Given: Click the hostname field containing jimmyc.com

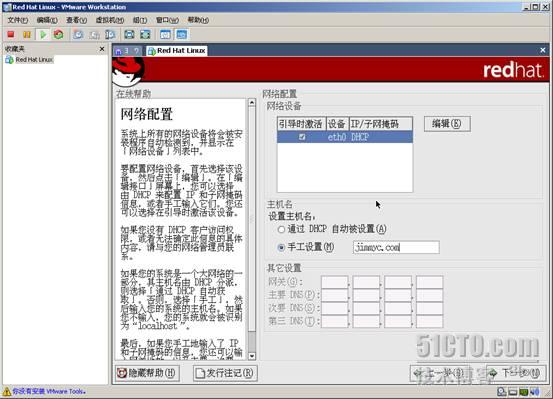Looking at the screenshot, I should 396,247.
